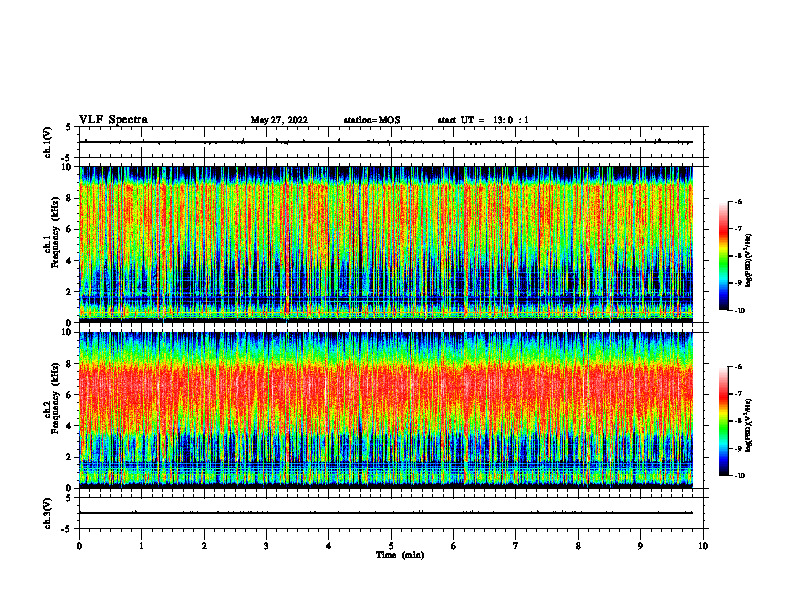Viewport: 792px width, 612px height.
Task: Click the ch.1 frequency tick "2"
Action: [70, 292]
